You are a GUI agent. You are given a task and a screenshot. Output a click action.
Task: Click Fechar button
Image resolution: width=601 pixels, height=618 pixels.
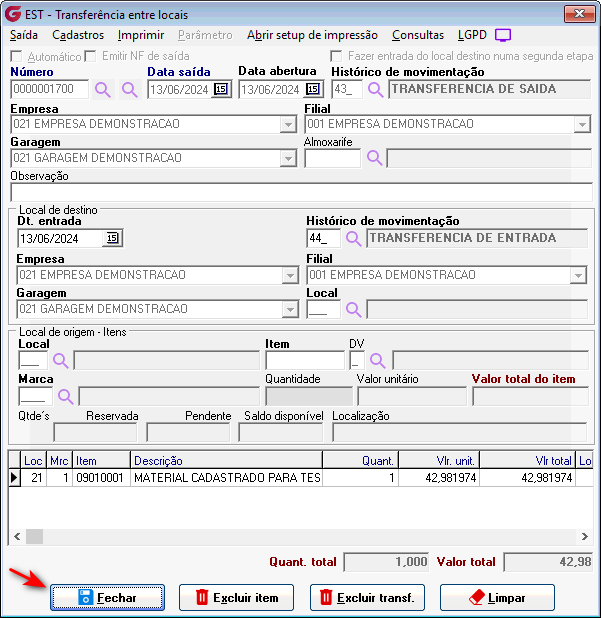pyautogui.click(x=107, y=598)
